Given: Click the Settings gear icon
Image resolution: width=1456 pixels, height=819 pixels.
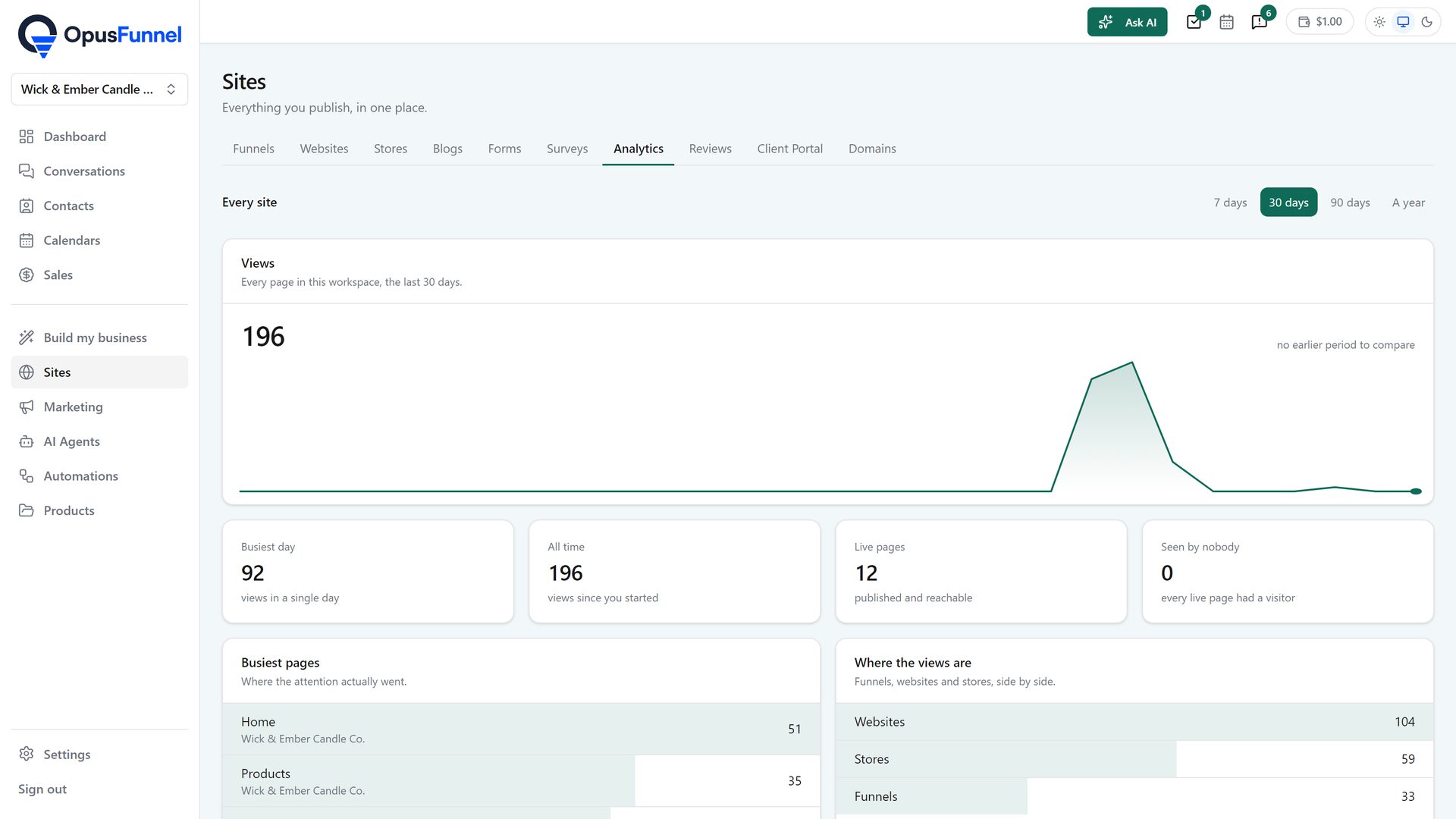Looking at the screenshot, I should (x=27, y=754).
